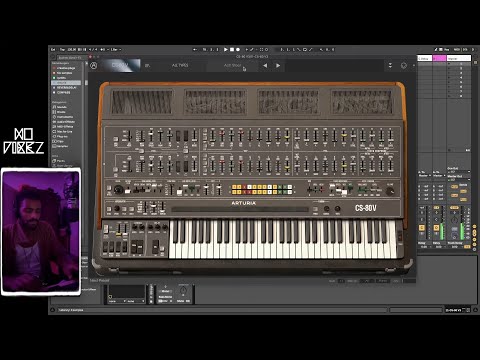The height and width of the screenshot is (360, 480).
Task: Stop the Ableton transport
Action: point(232,49)
